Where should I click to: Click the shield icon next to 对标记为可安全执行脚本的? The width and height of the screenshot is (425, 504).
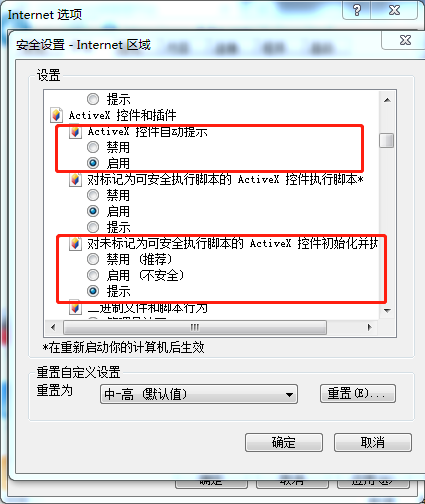[x=75, y=180]
